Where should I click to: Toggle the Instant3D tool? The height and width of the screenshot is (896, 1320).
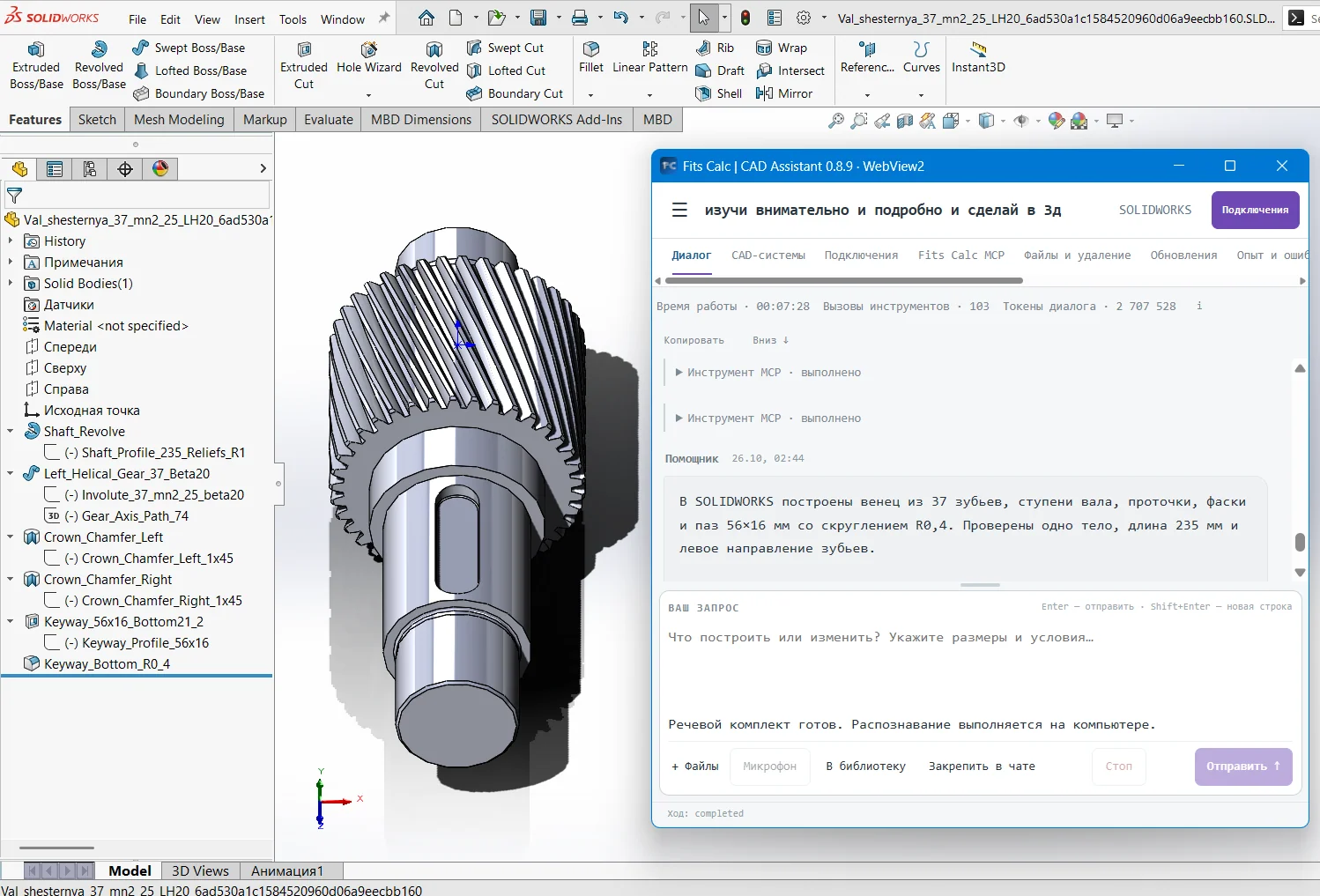pyautogui.click(x=978, y=59)
